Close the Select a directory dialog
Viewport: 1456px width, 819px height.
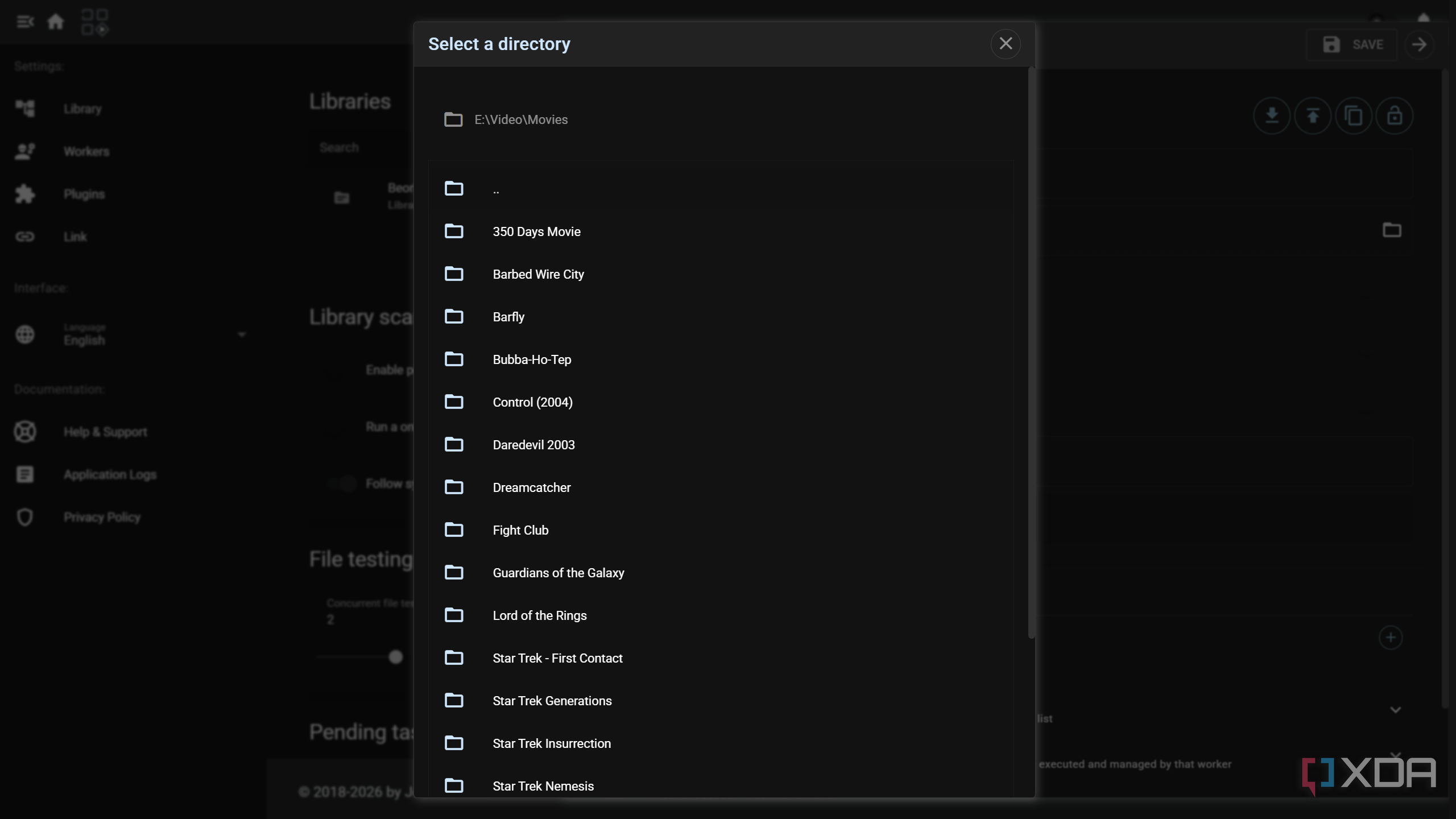(x=1006, y=44)
